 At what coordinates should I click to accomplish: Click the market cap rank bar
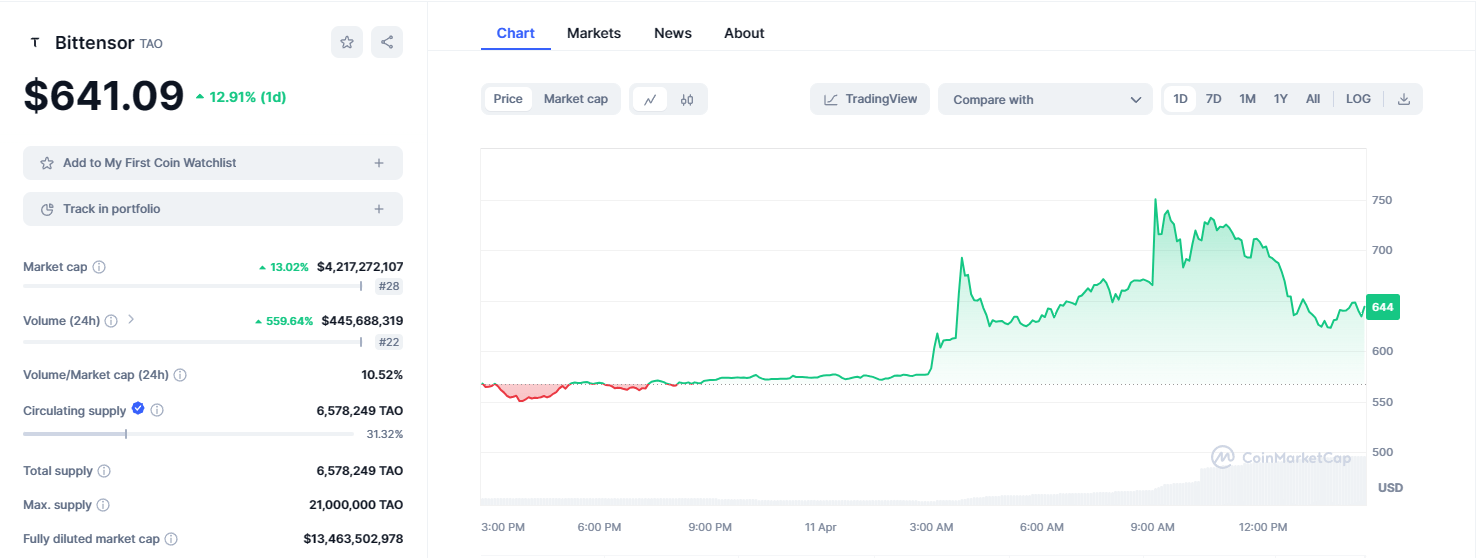192,286
